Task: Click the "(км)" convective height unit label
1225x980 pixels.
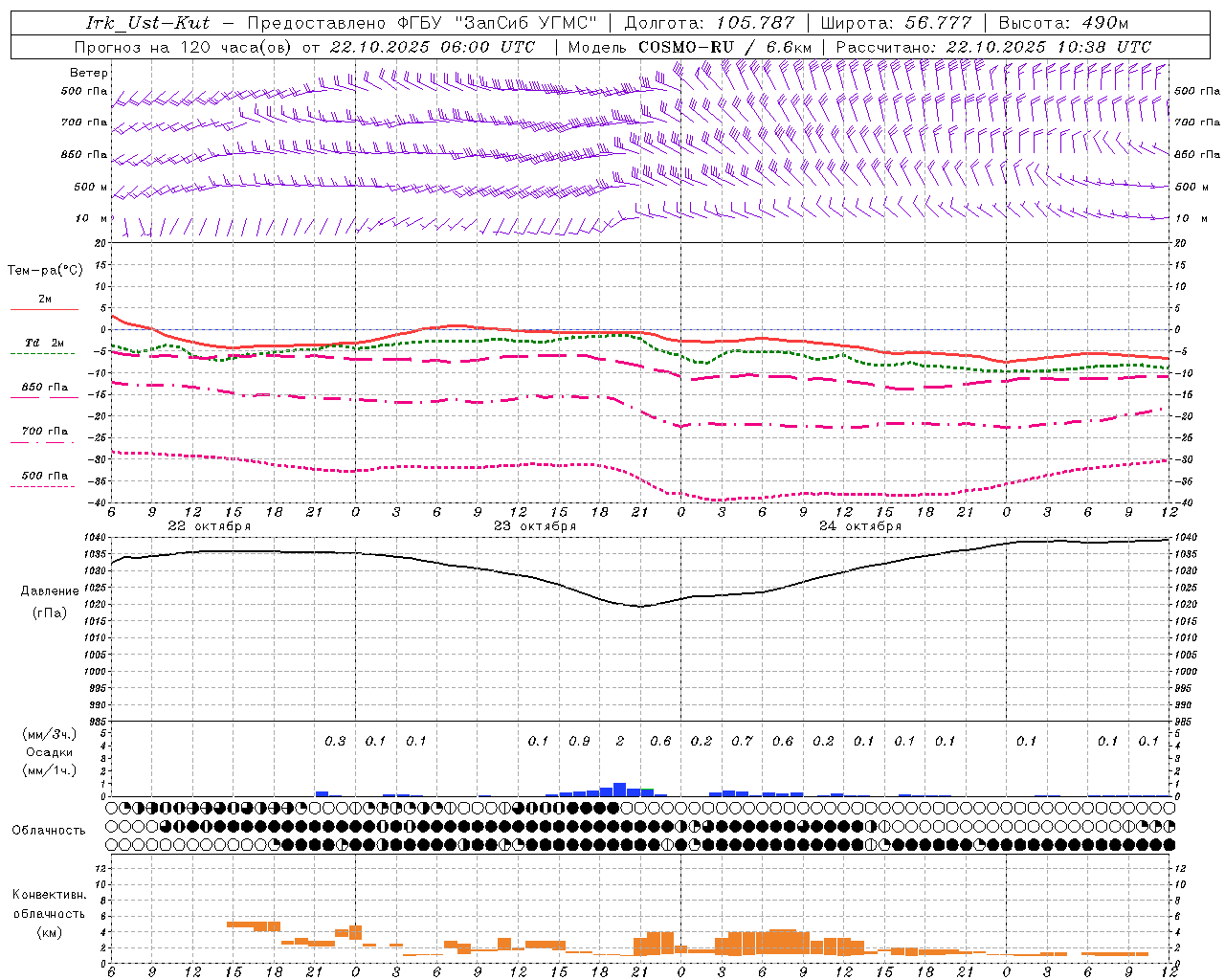Action: [50, 932]
